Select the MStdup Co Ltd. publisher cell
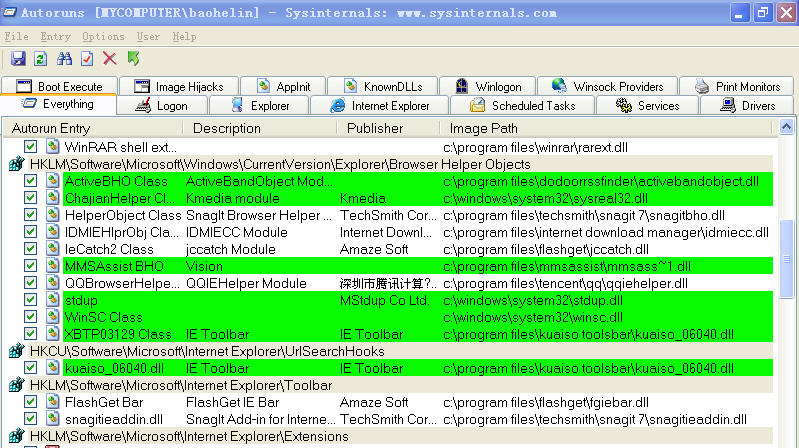Viewport: 799px width, 448px height. (385, 300)
